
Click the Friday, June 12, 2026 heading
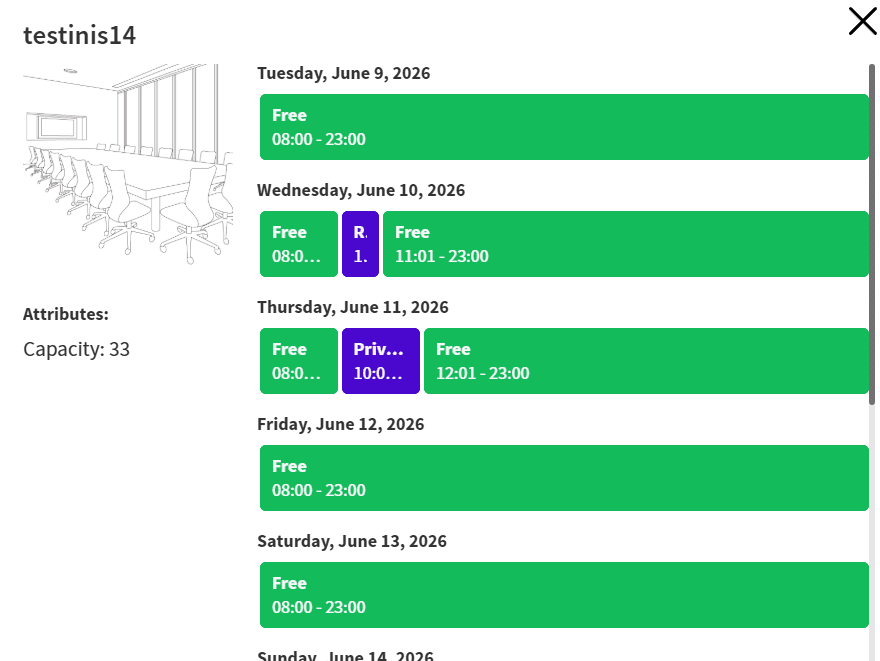341,424
